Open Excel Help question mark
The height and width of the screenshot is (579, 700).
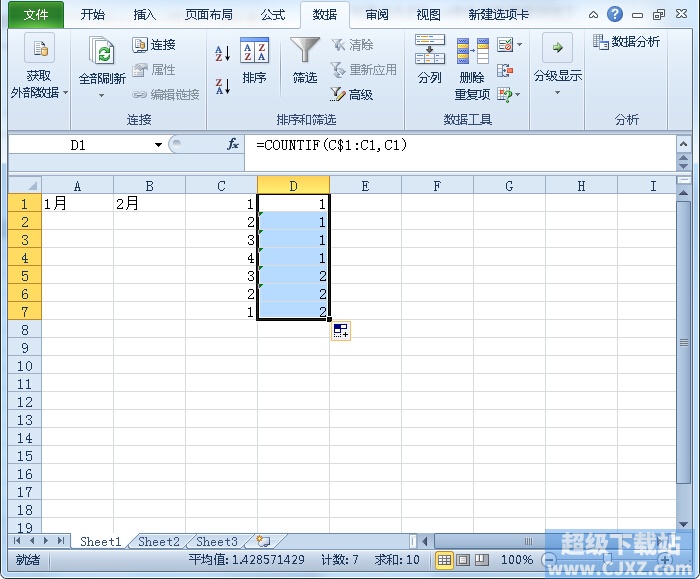615,14
